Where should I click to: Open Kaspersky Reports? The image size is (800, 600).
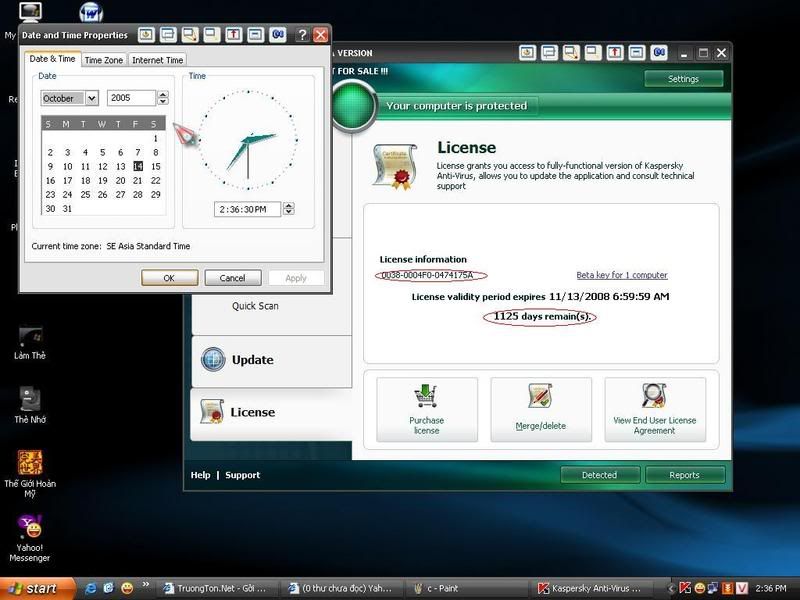685,475
